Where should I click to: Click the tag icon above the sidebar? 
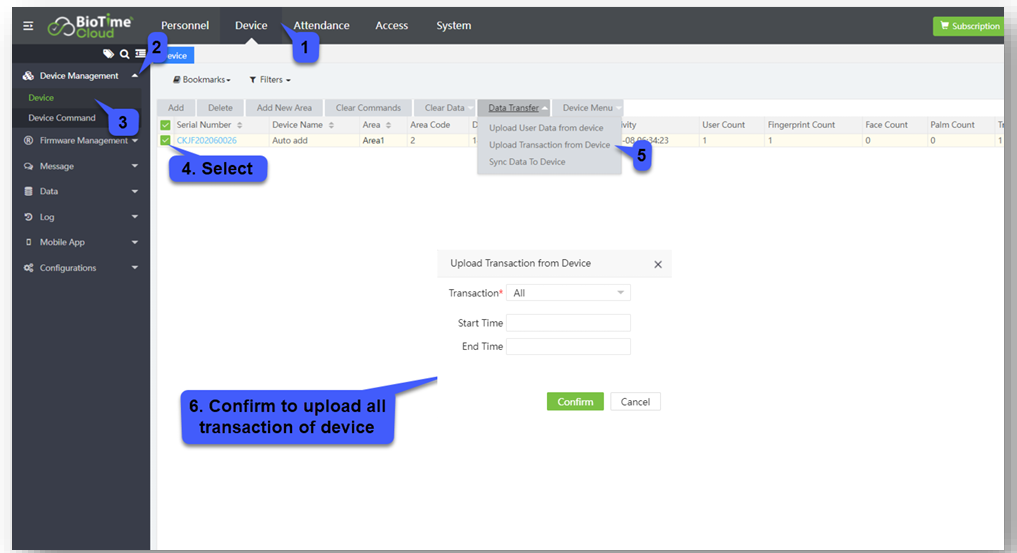[x=108, y=54]
